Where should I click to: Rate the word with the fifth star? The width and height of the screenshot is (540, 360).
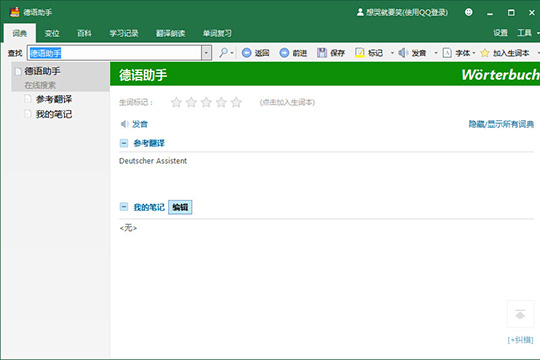point(236,102)
